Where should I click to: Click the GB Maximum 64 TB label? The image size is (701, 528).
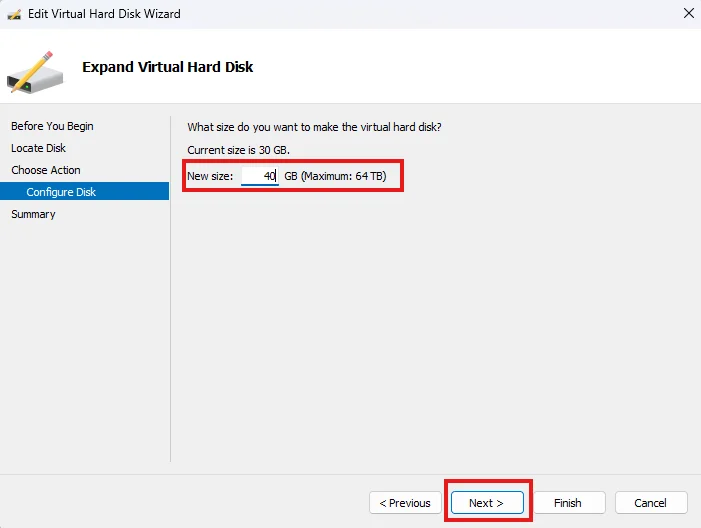tap(335, 176)
